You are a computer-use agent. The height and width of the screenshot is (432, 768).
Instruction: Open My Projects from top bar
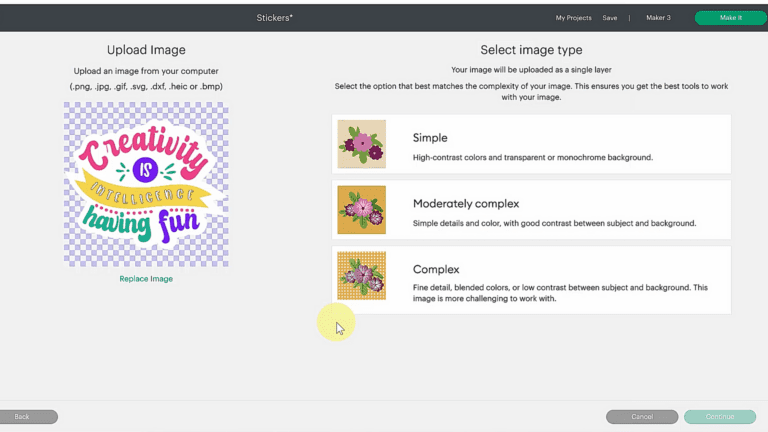[x=573, y=18]
